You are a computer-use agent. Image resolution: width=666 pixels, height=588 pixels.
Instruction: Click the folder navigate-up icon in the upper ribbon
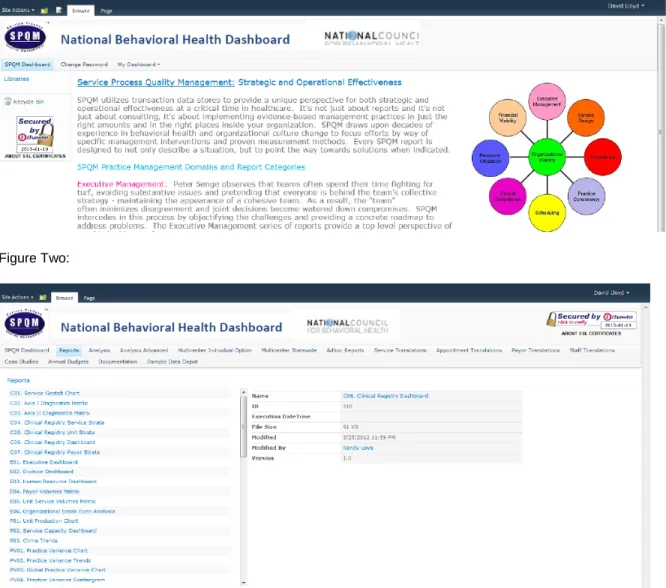click(x=44, y=10)
